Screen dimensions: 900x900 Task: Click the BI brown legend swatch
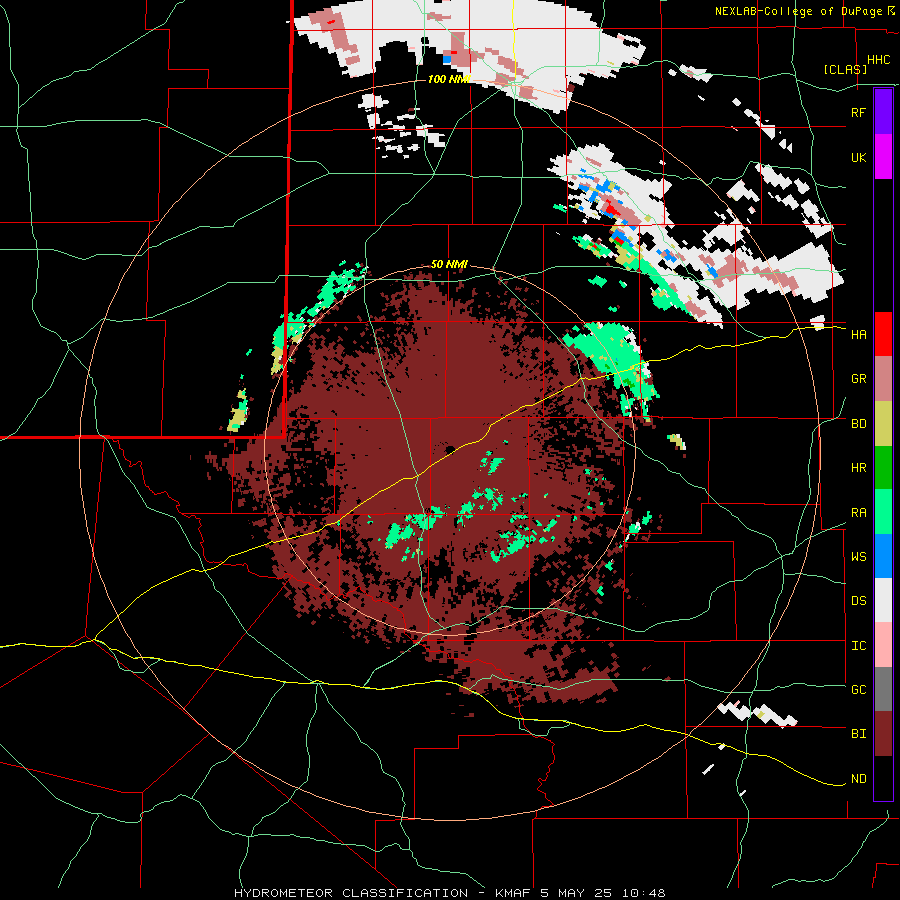[x=883, y=734]
